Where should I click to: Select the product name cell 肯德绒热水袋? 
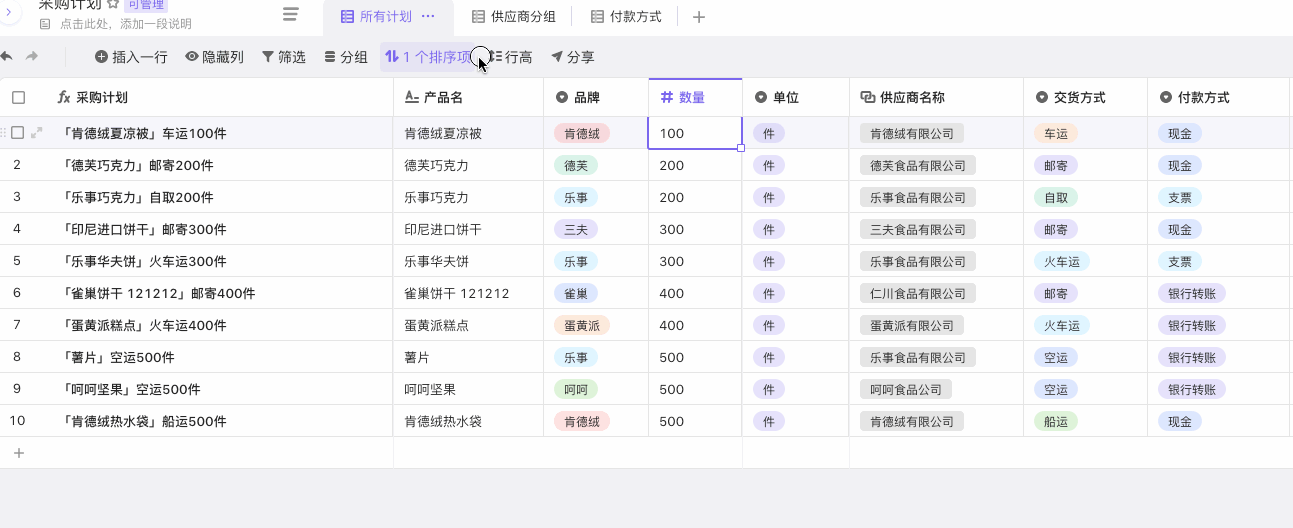coord(469,421)
